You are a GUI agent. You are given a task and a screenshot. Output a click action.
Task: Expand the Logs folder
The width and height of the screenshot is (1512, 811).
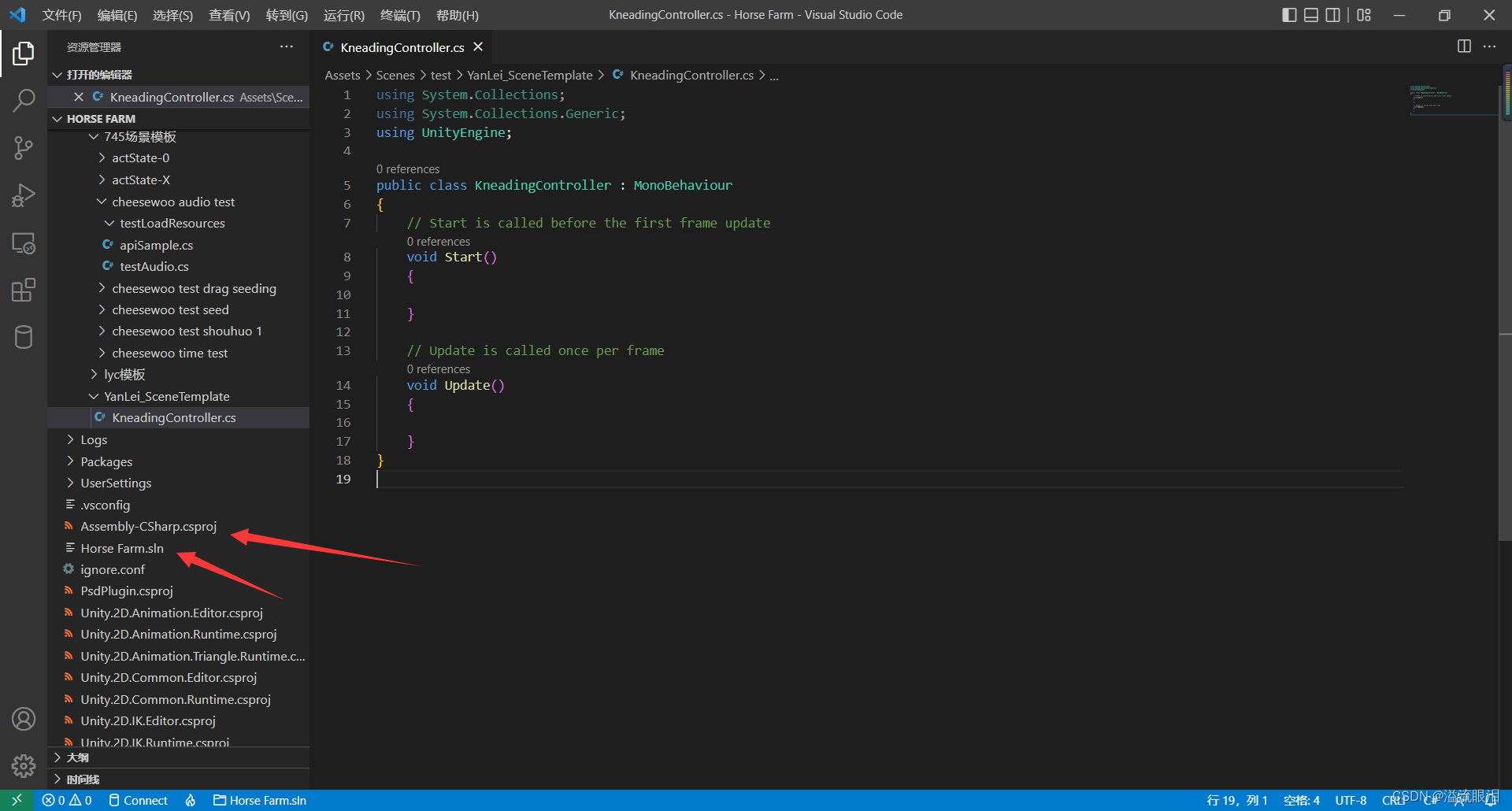click(x=179, y=440)
